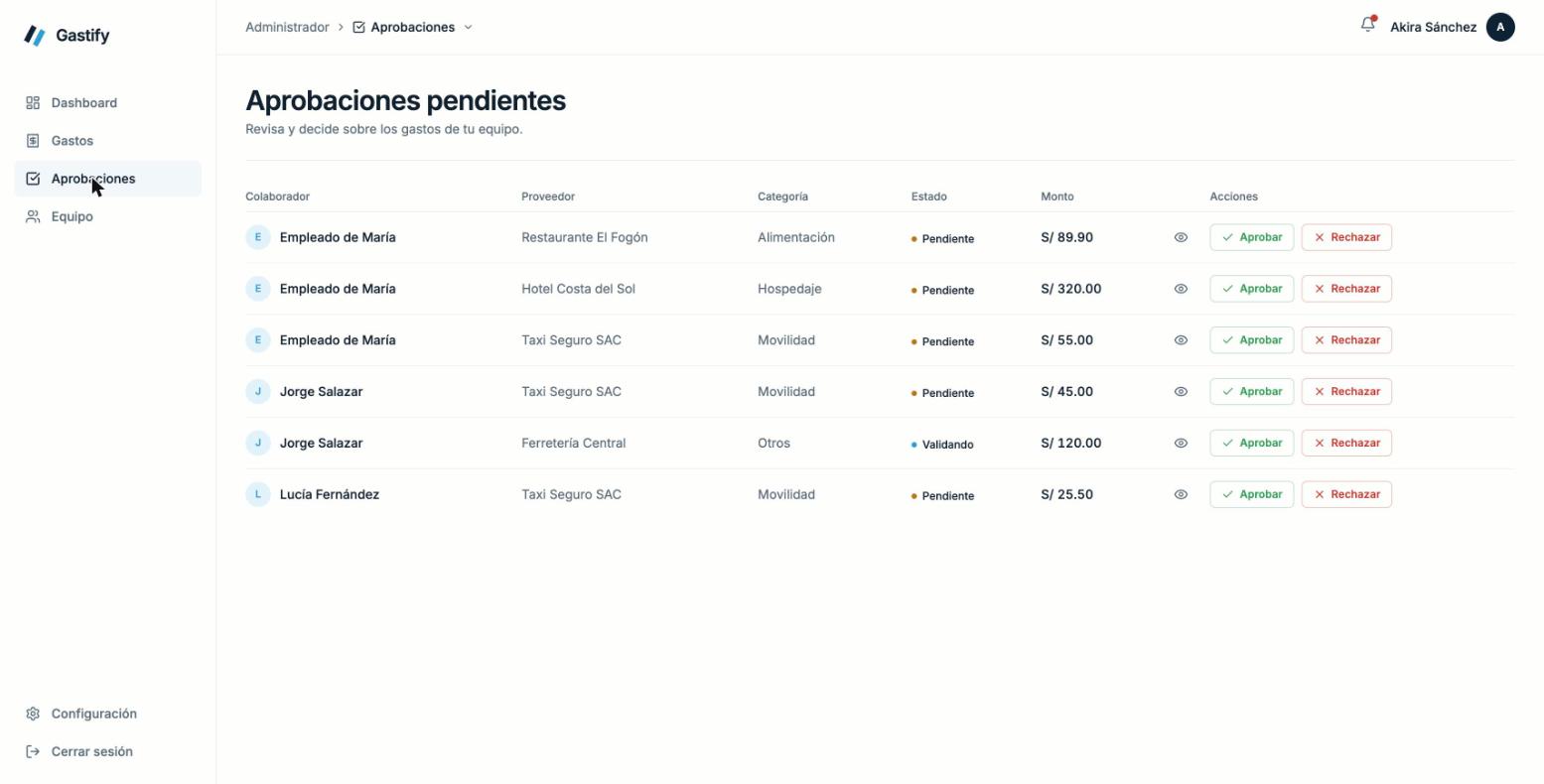
Task: Click avatar of Lucía Fernández row
Action: pos(258,494)
